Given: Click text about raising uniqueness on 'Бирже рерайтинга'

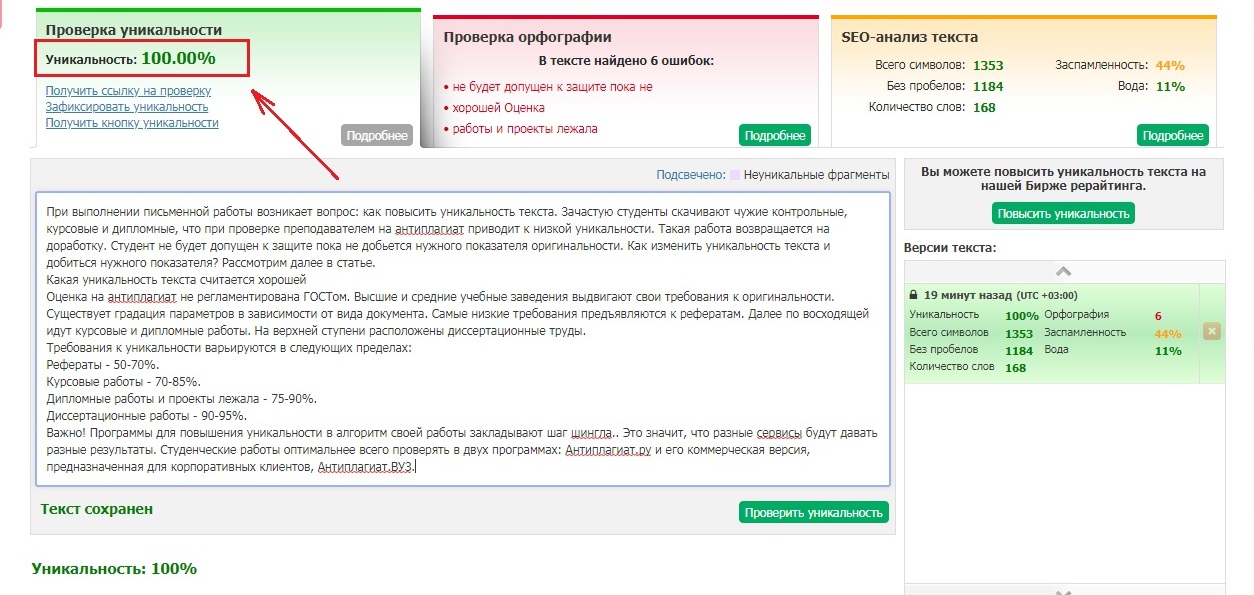Looking at the screenshot, I should tap(1063, 179).
